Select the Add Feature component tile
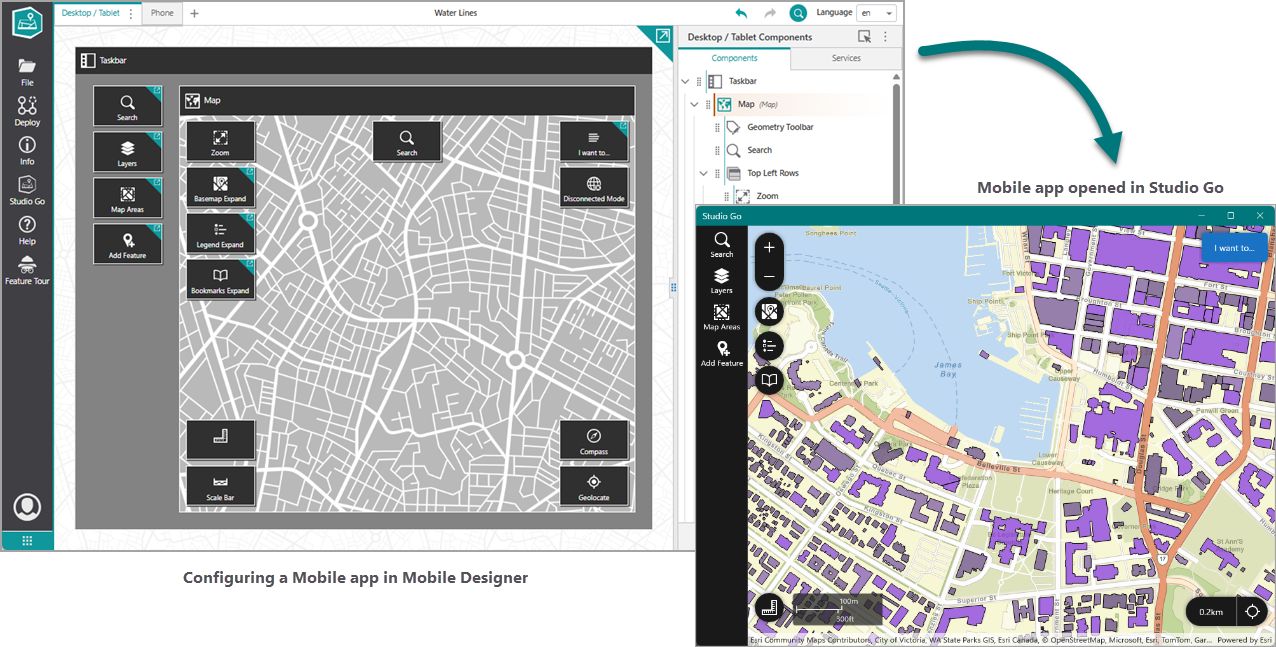The height and width of the screenshot is (647, 1276). (127, 243)
